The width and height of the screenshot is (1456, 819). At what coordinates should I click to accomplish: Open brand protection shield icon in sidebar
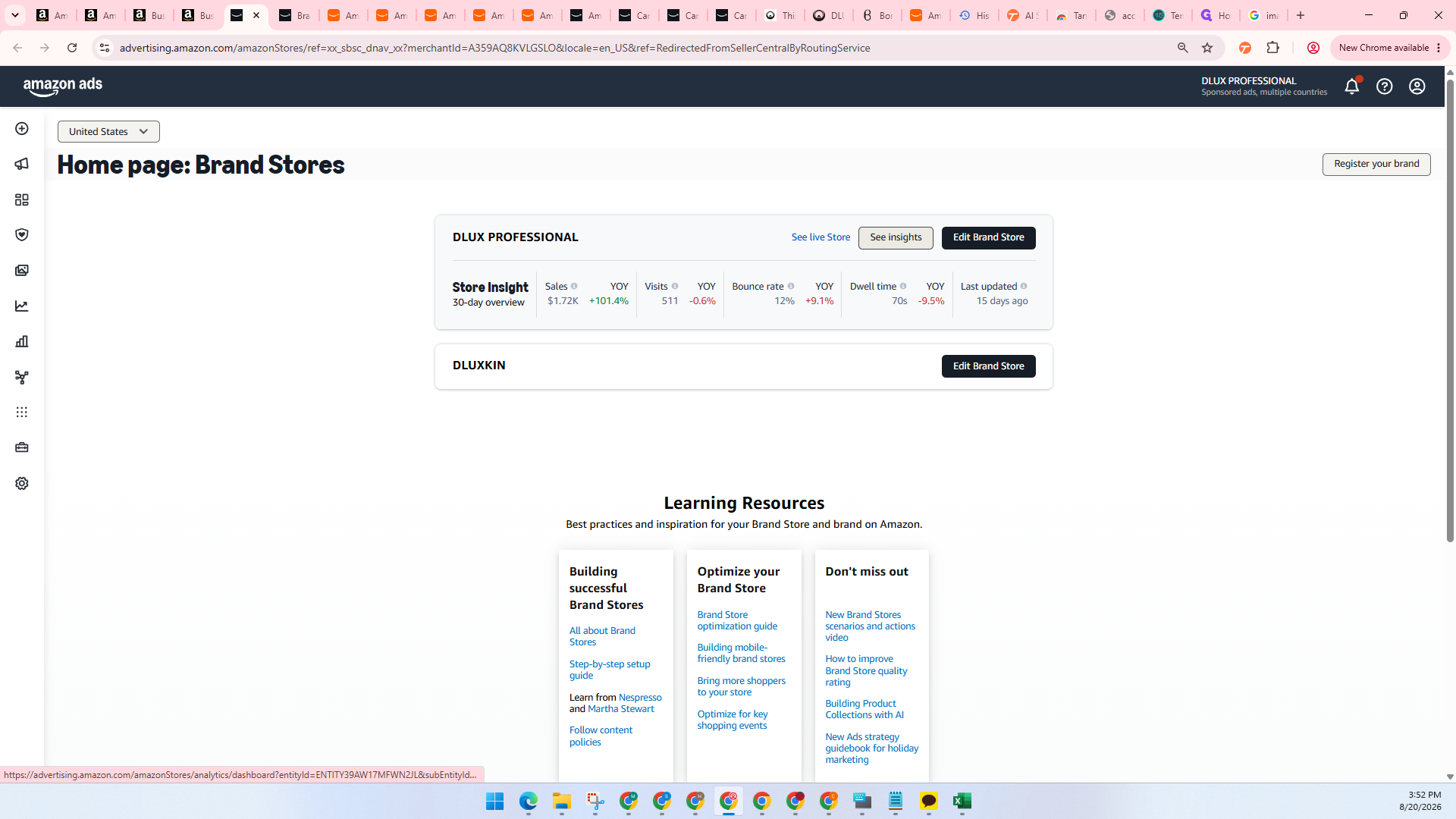point(22,235)
